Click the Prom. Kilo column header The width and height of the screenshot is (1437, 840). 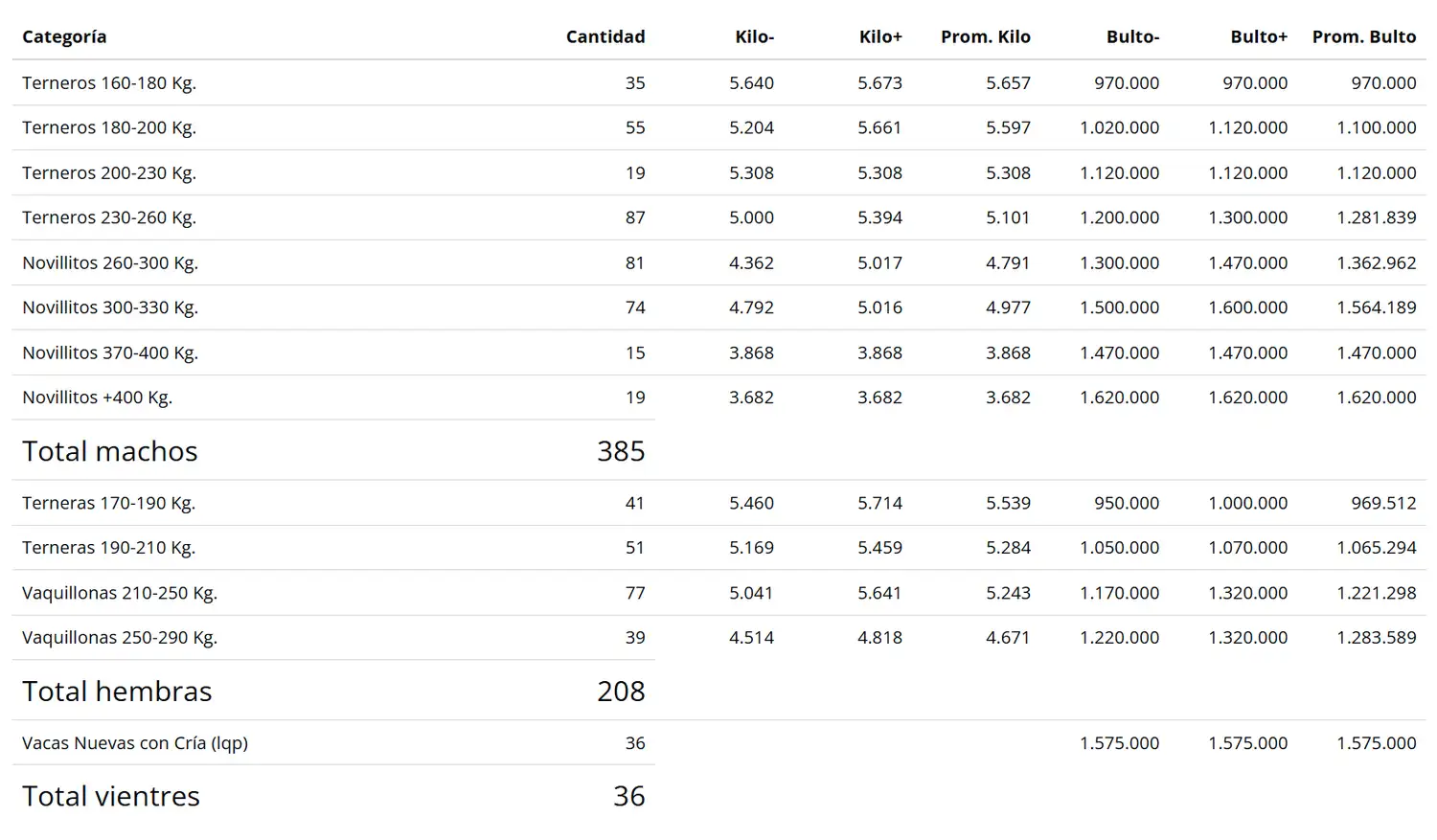pos(986,36)
